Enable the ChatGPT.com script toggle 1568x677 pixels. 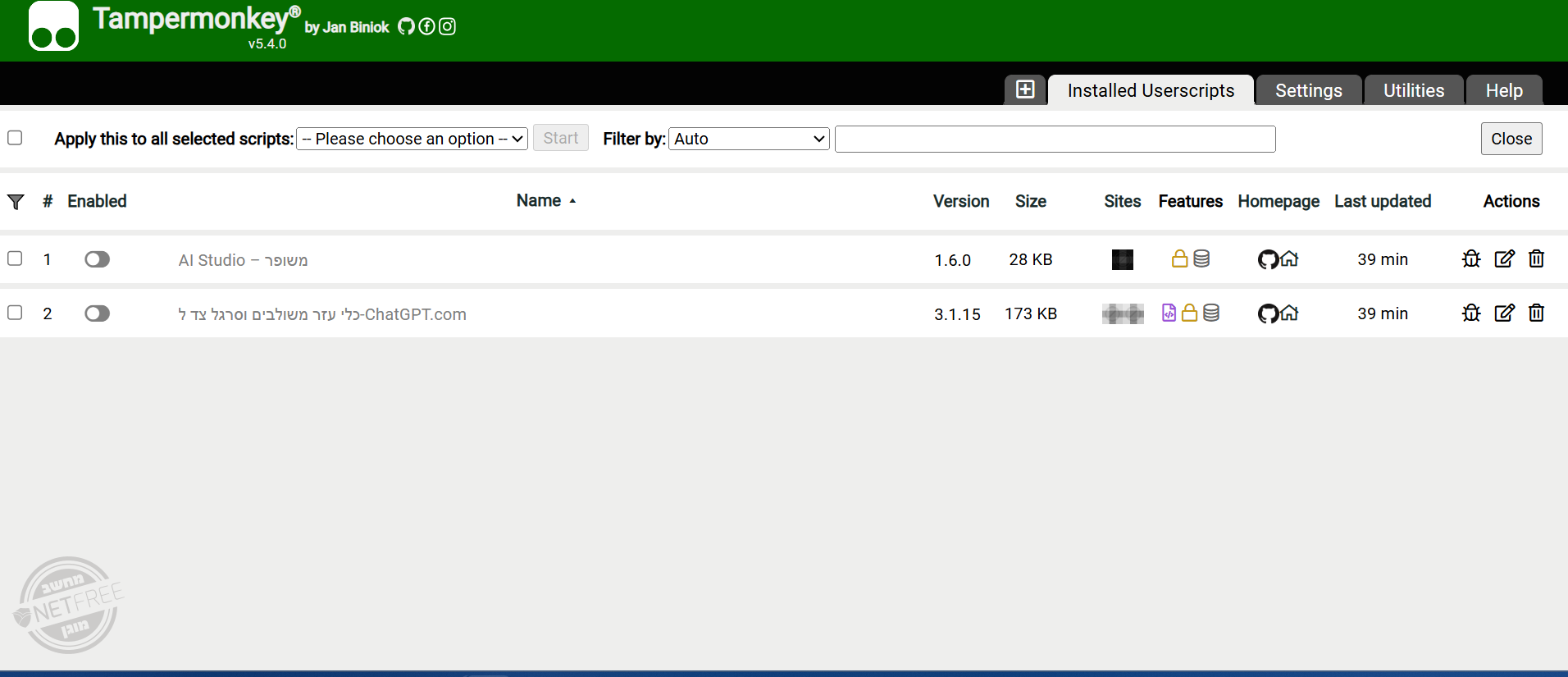(97, 313)
